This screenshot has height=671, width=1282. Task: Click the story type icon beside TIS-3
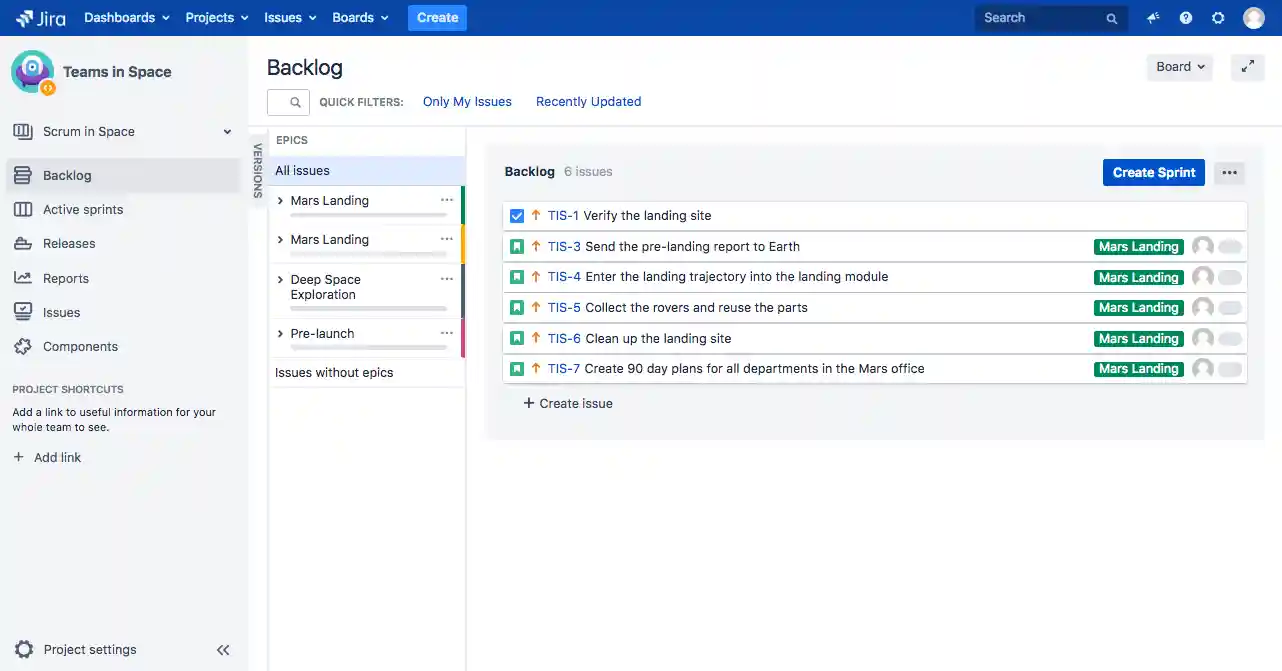click(517, 246)
